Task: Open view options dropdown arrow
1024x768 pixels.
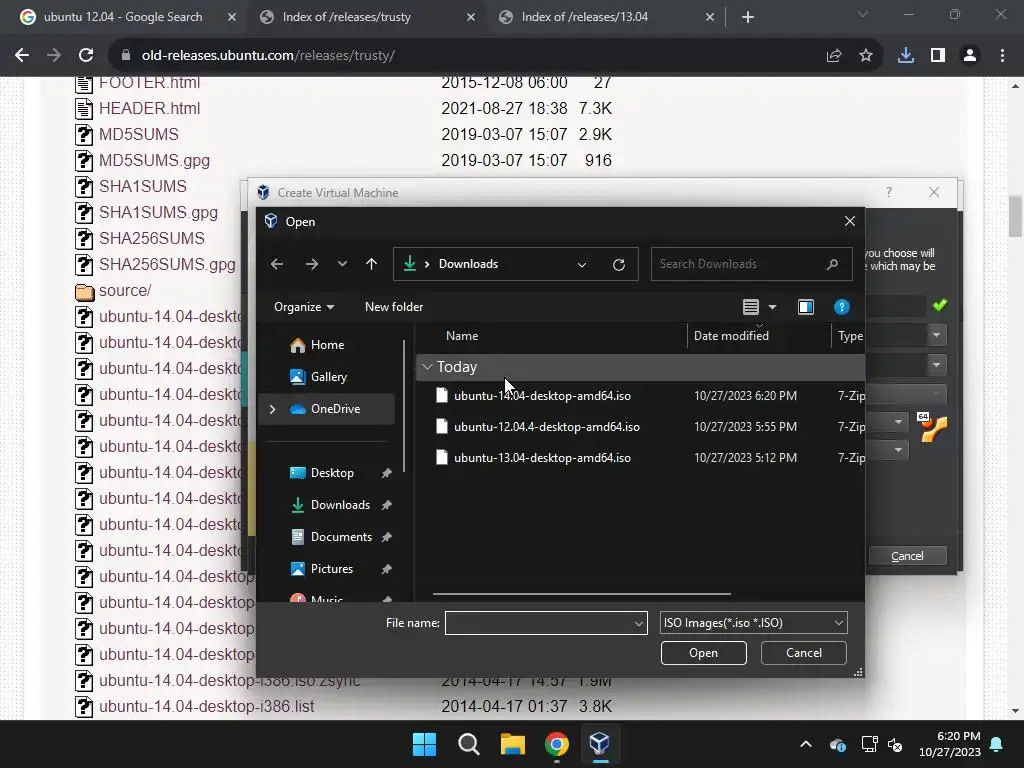Action: point(773,307)
